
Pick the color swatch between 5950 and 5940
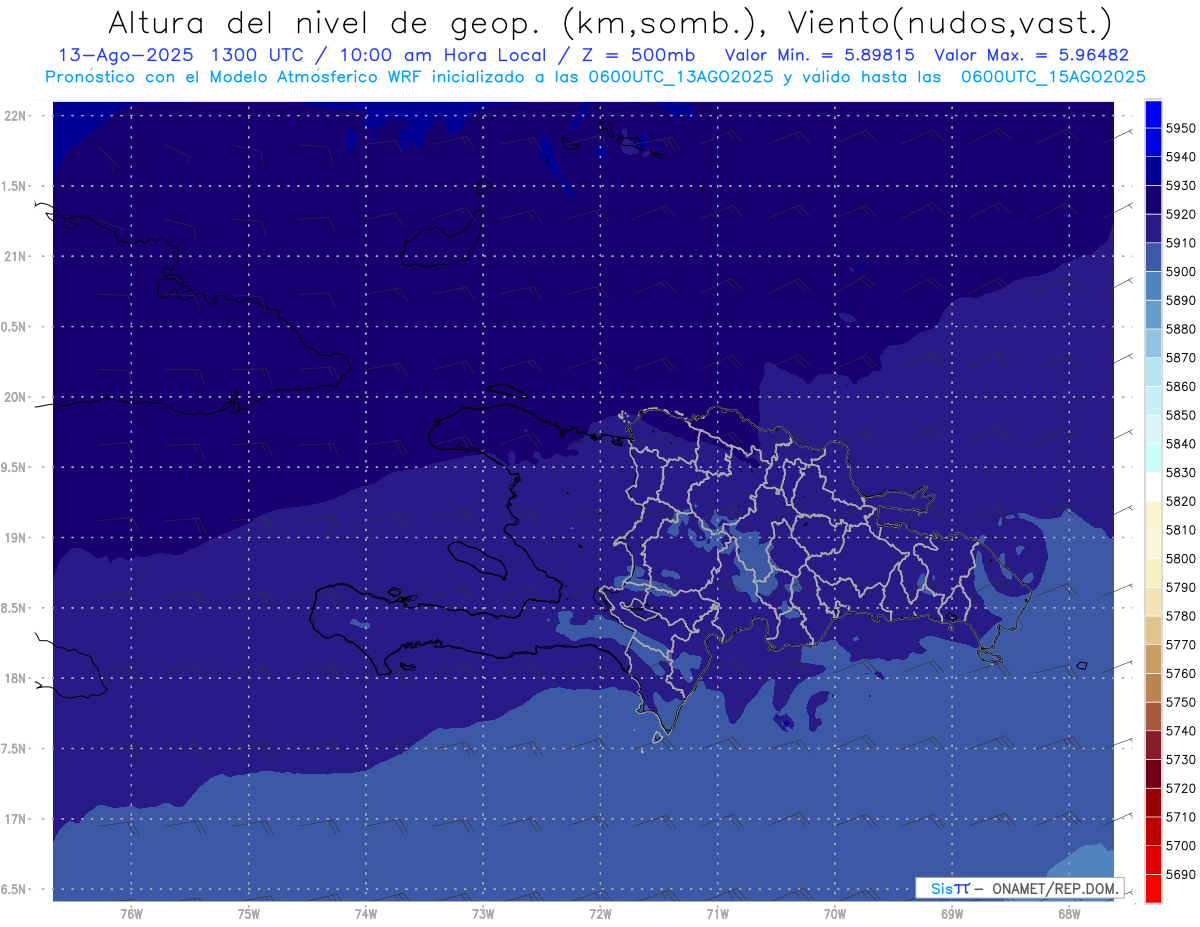point(1152,142)
